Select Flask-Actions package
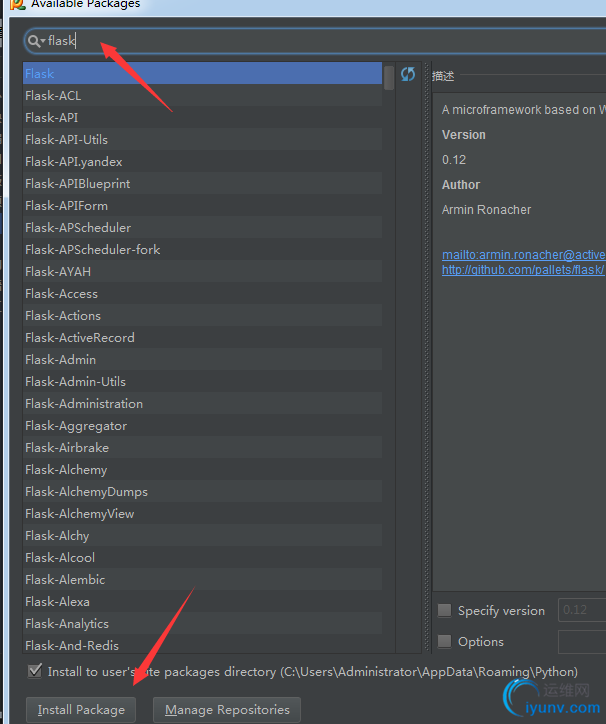This screenshot has width=606, height=724. [202, 316]
